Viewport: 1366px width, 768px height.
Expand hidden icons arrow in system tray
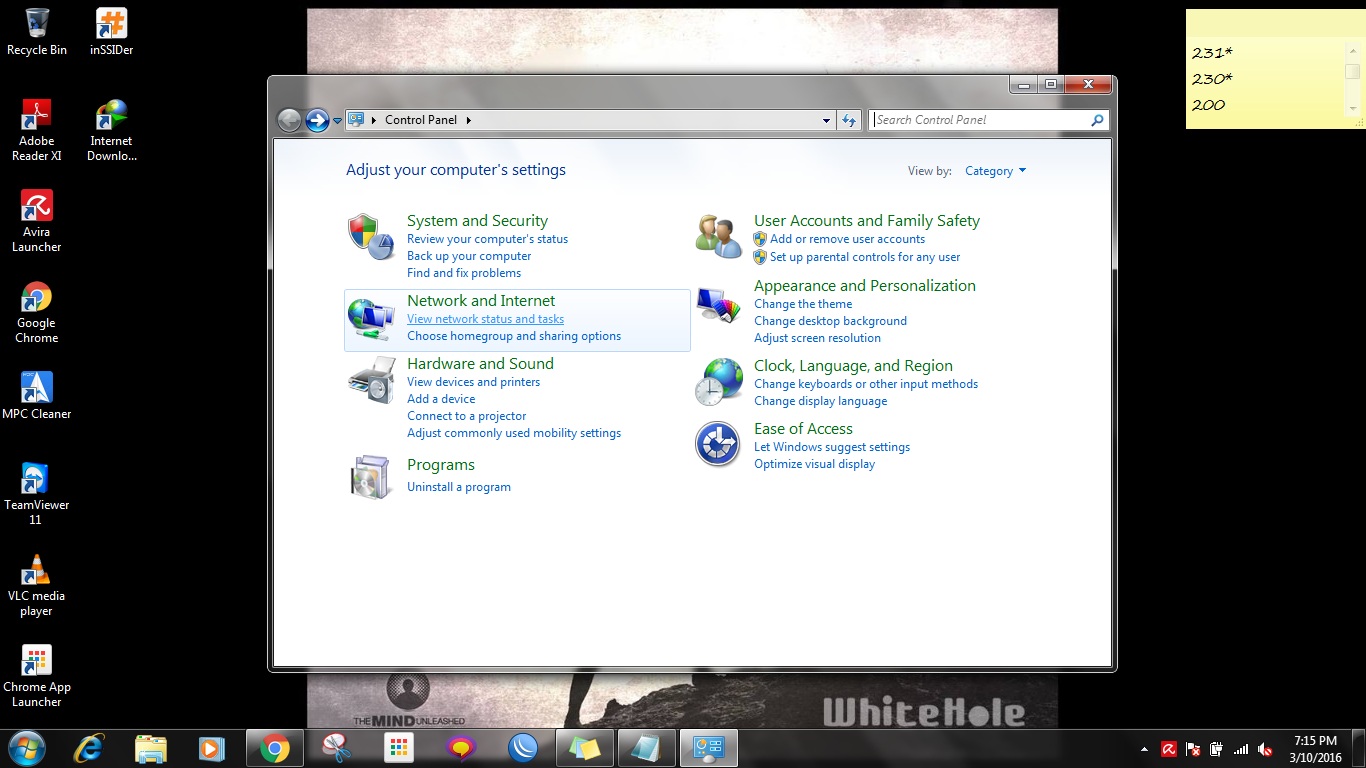(x=1143, y=748)
